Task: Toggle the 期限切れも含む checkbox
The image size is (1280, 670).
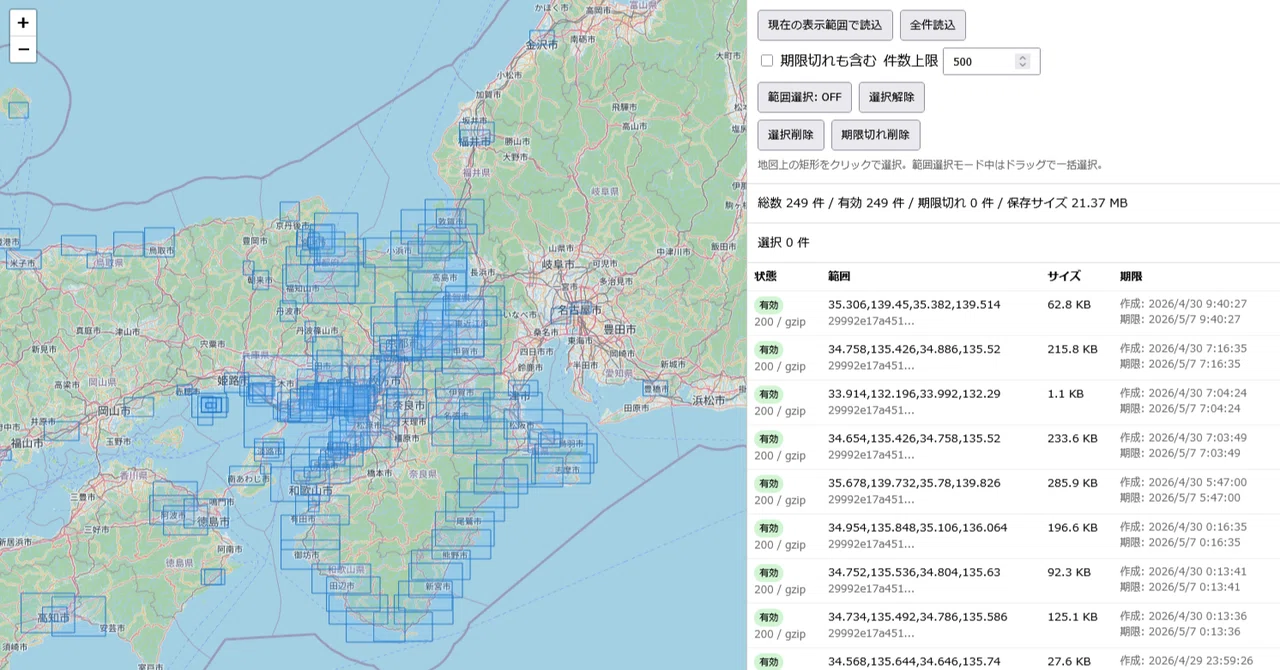Action: point(767,61)
